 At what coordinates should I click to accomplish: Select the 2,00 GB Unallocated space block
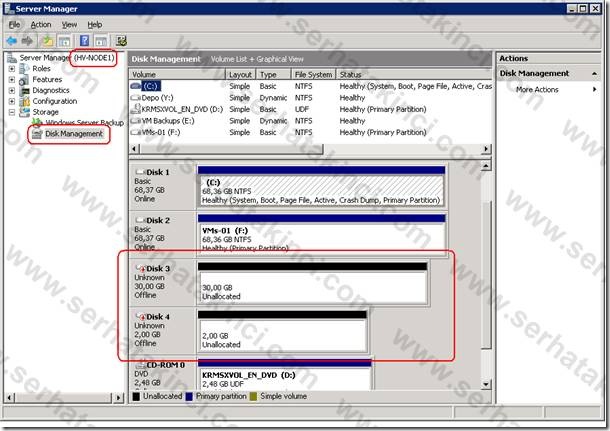[x=282, y=331]
